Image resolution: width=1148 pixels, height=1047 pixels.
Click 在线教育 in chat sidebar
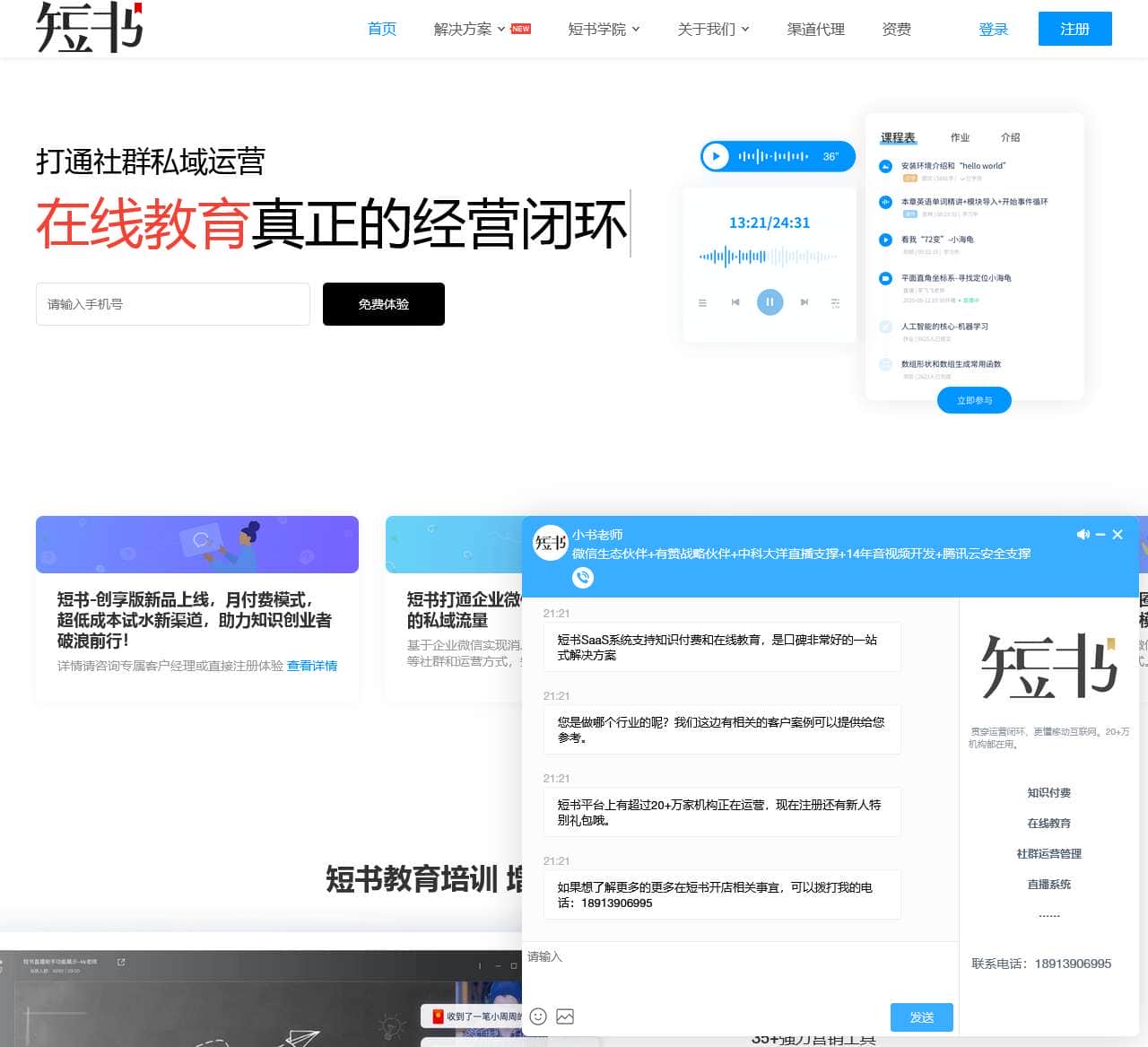click(x=1049, y=824)
